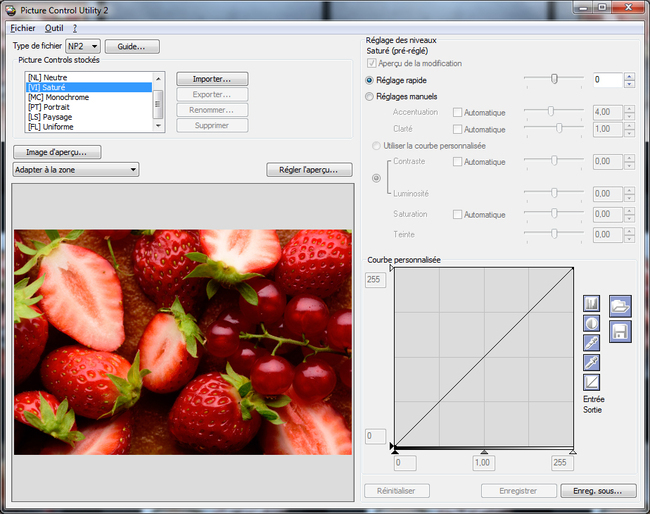Click the Régler l'aperçu... button
The height and width of the screenshot is (514, 650).
tap(309, 170)
